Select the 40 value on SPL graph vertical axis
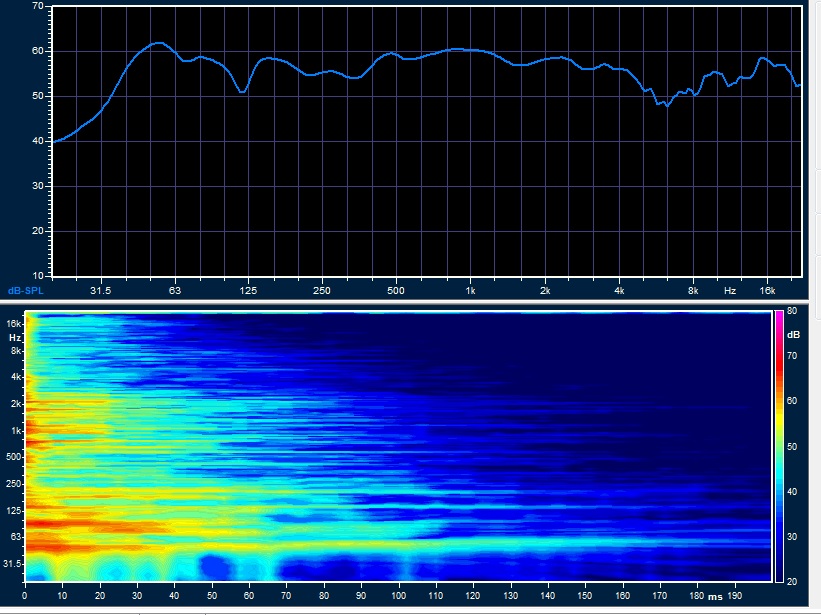Viewport: 821px width, 615px height. (x=38, y=141)
